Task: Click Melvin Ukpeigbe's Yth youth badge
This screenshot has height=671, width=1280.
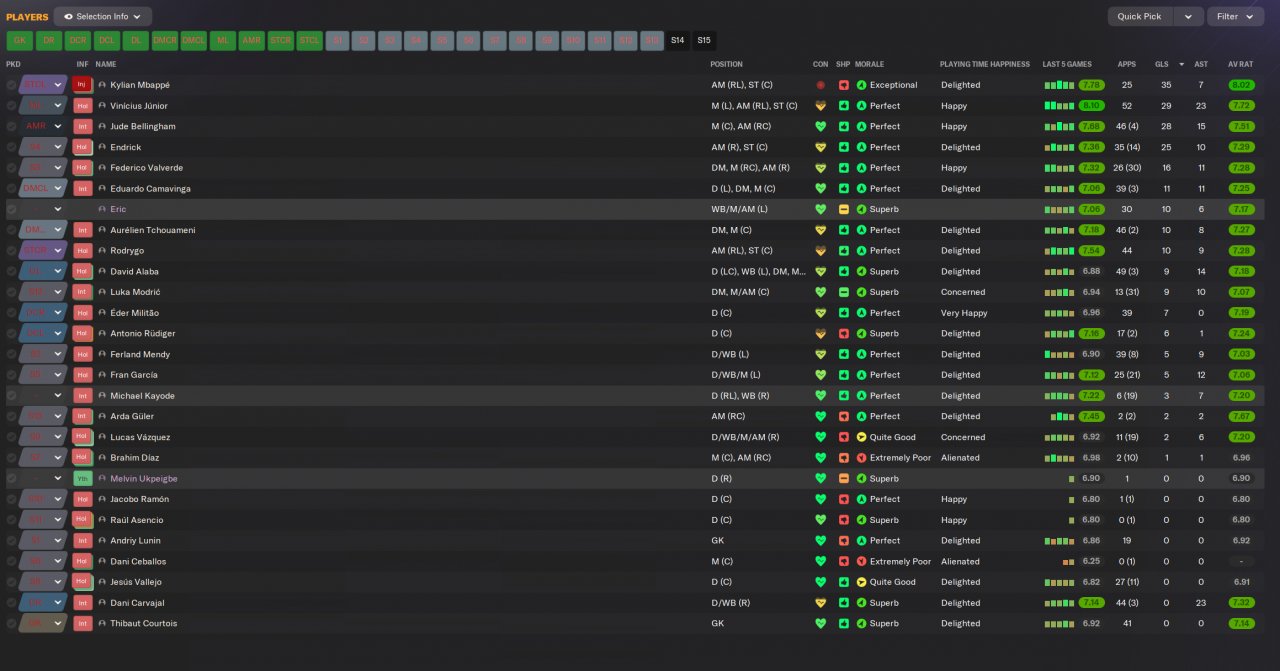Action: [x=82, y=479]
